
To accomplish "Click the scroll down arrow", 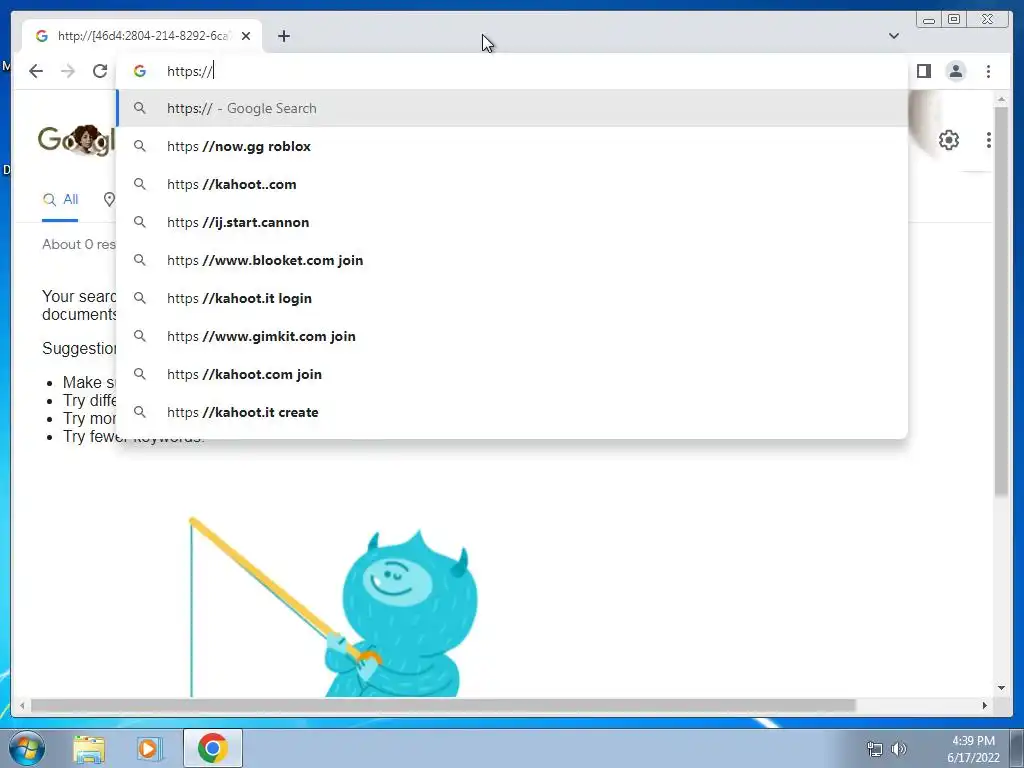I will pos(1001,688).
